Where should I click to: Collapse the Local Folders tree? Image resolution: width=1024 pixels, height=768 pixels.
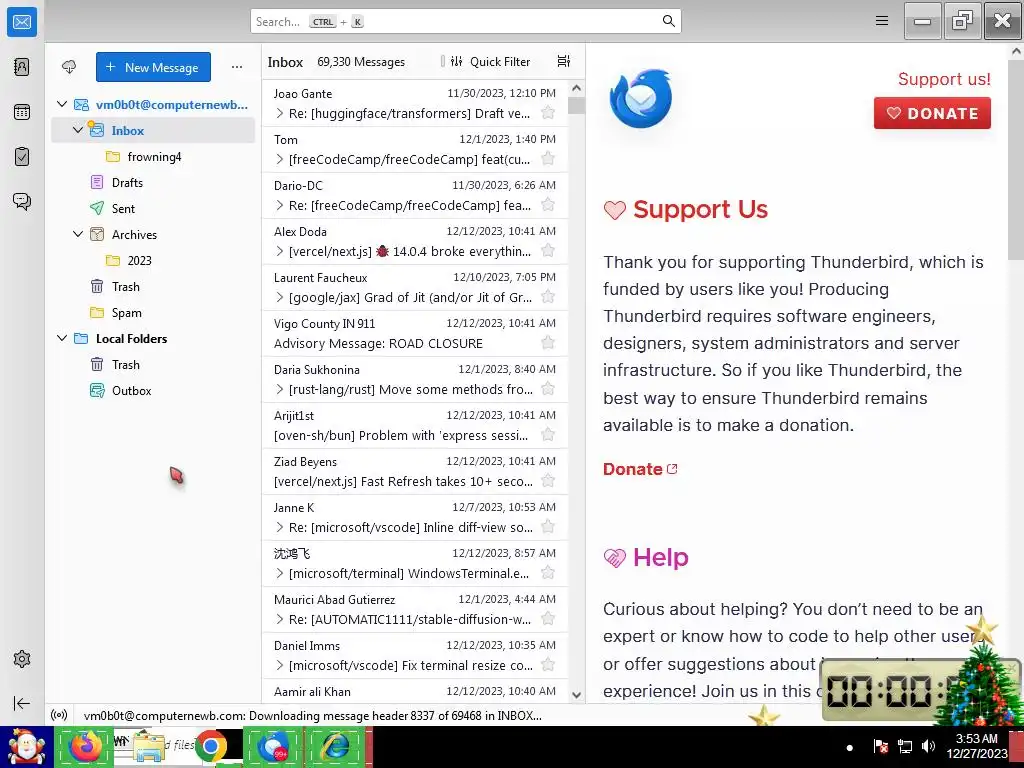pyautogui.click(x=61, y=338)
